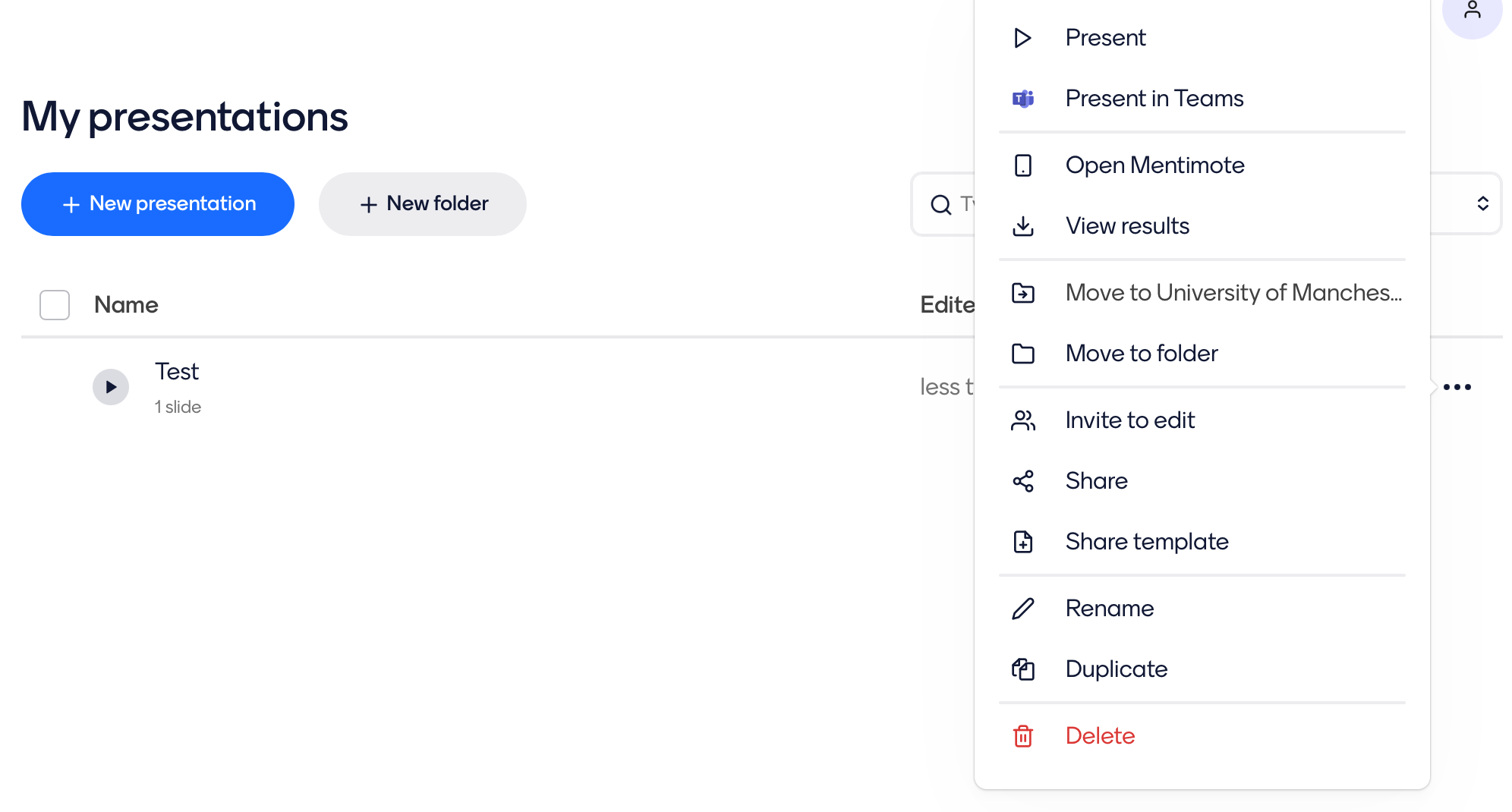Play the Test presentation preview button
Screen dimensions: 1512x812
click(x=111, y=387)
